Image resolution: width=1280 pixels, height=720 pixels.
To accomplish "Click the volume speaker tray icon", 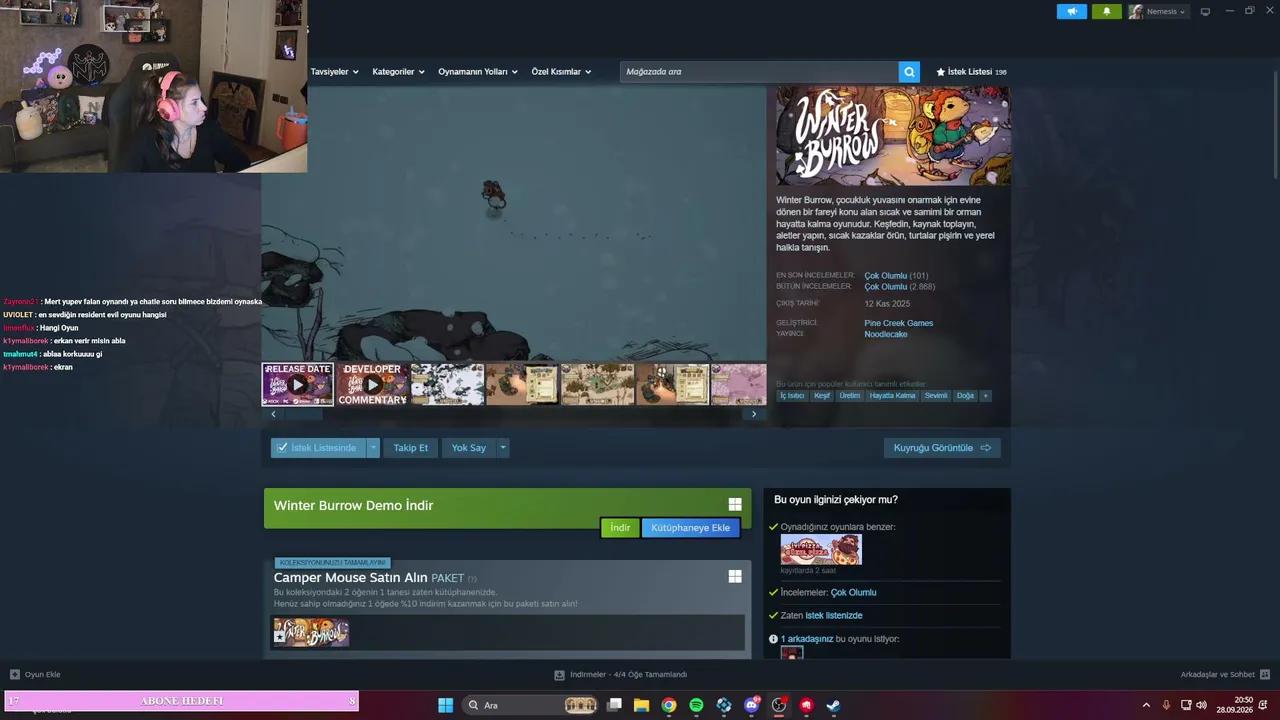I will click(1201, 705).
